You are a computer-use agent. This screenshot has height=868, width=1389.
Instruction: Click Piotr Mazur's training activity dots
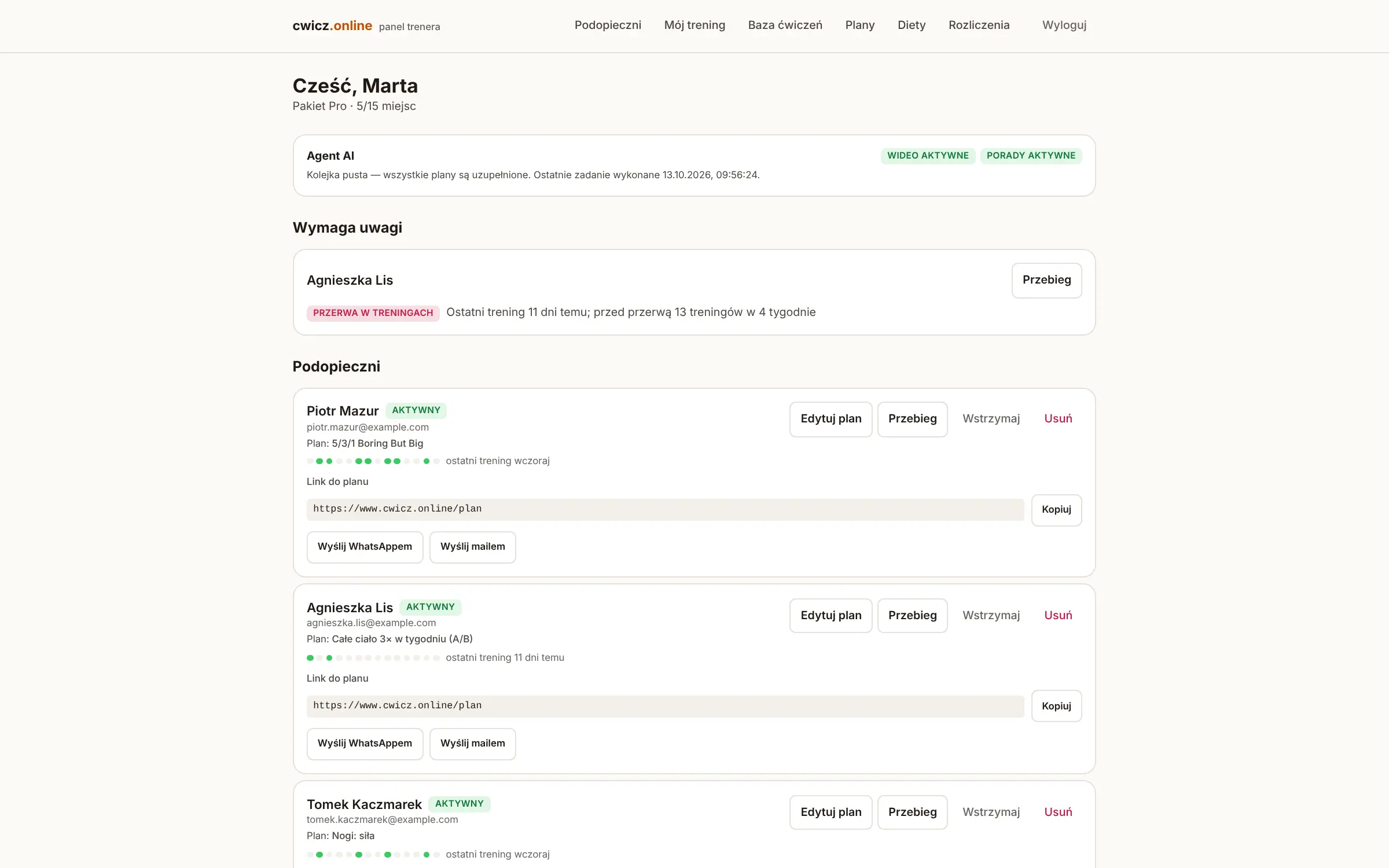pyautogui.click(x=373, y=461)
